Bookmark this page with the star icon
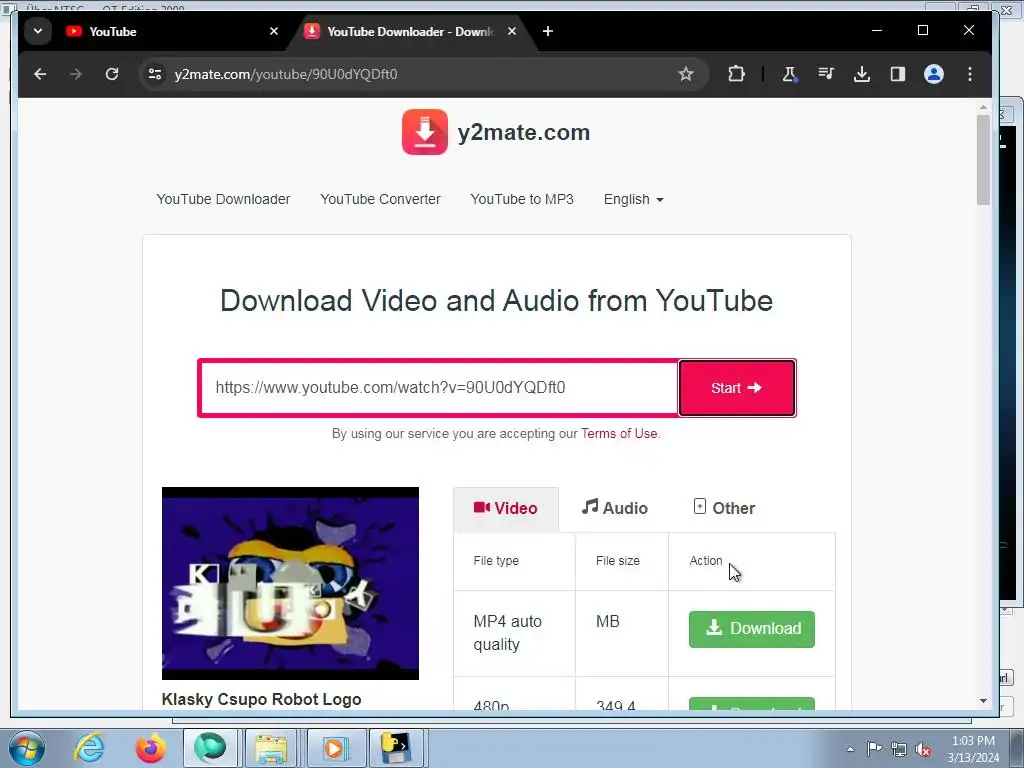The height and width of the screenshot is (768, 1024). click(686, 74)
